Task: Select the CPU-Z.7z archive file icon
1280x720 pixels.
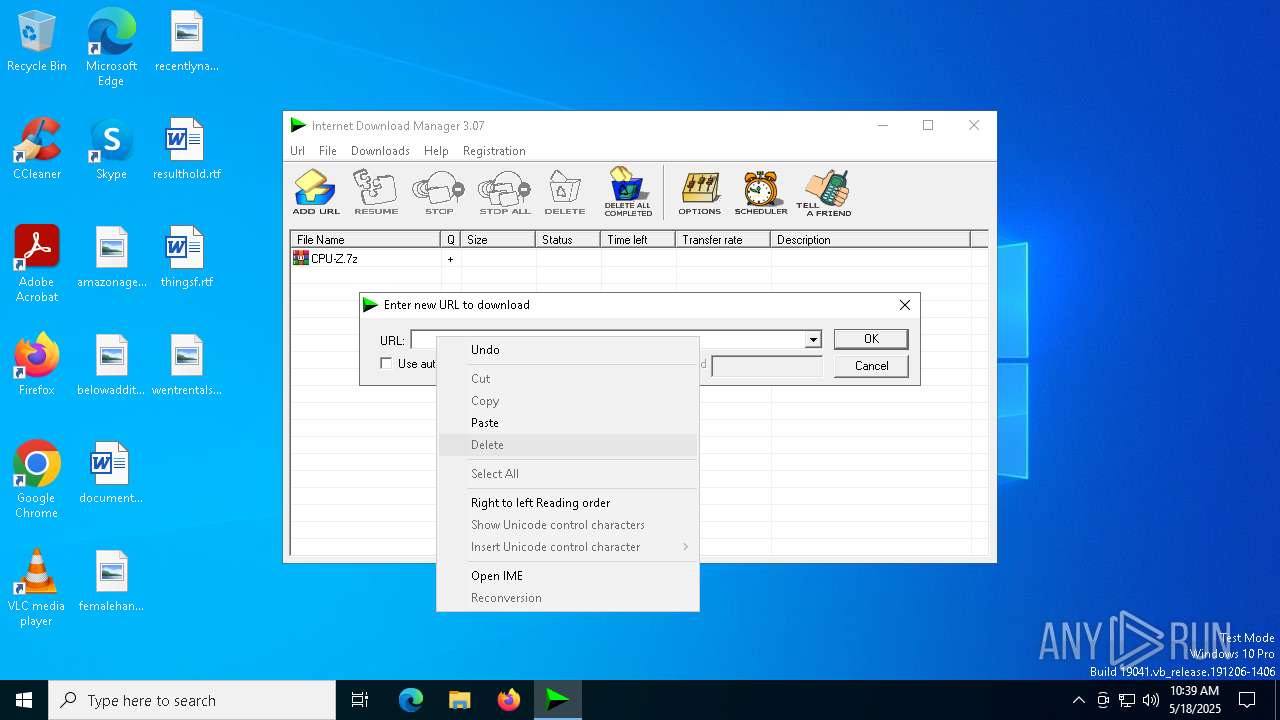Action: click(x=301, y=258)
